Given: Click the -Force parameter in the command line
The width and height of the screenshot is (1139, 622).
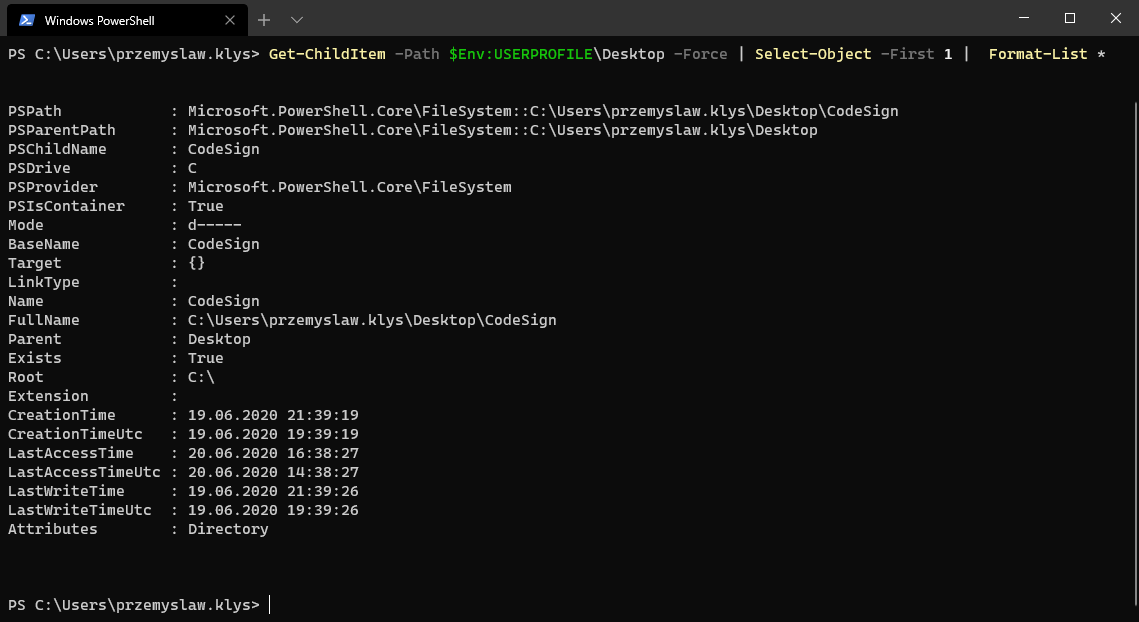Looking at the screenshot, I should coord(700,54).
